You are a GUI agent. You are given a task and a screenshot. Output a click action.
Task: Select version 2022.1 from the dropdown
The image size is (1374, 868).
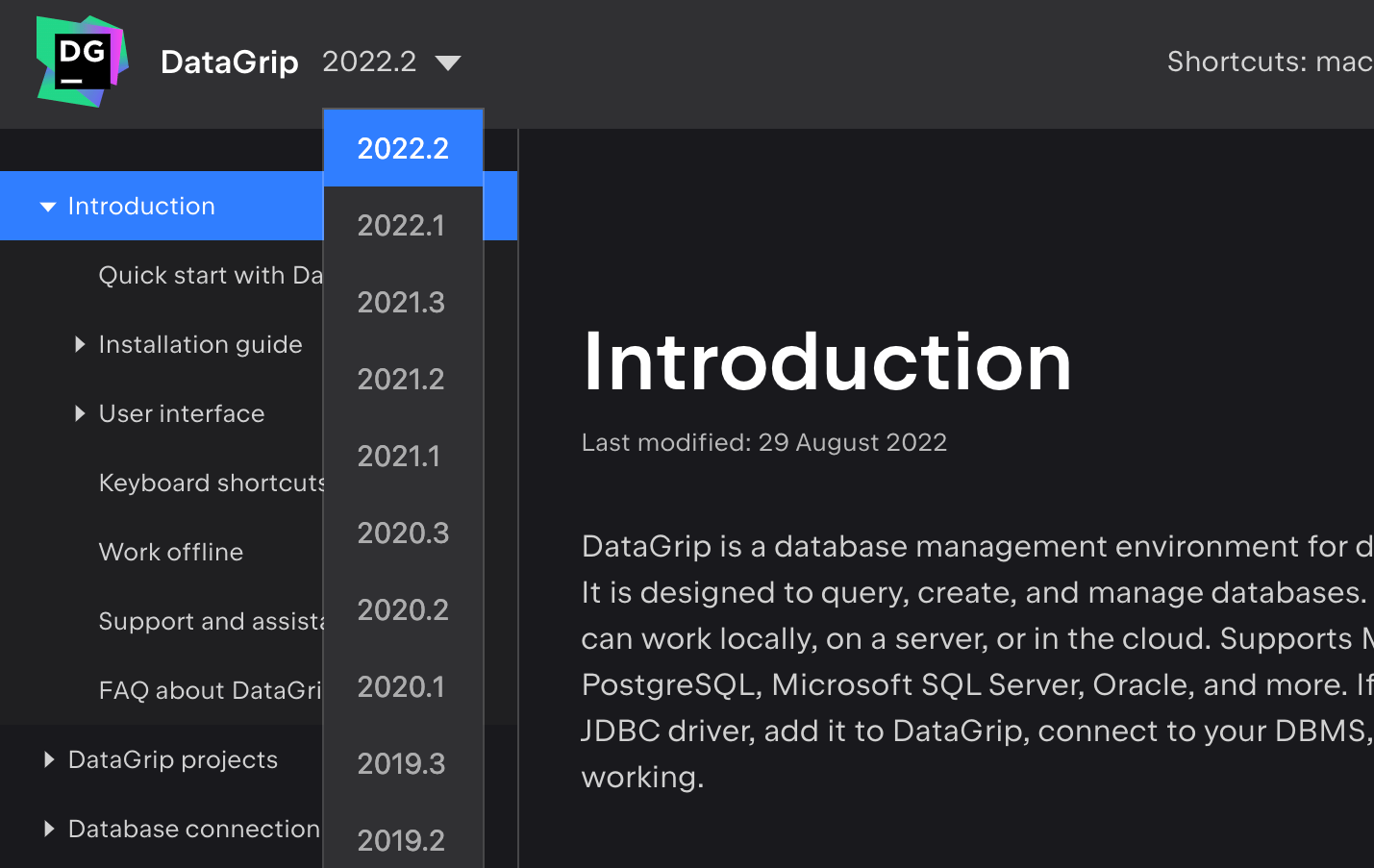[x=401, y=225]
